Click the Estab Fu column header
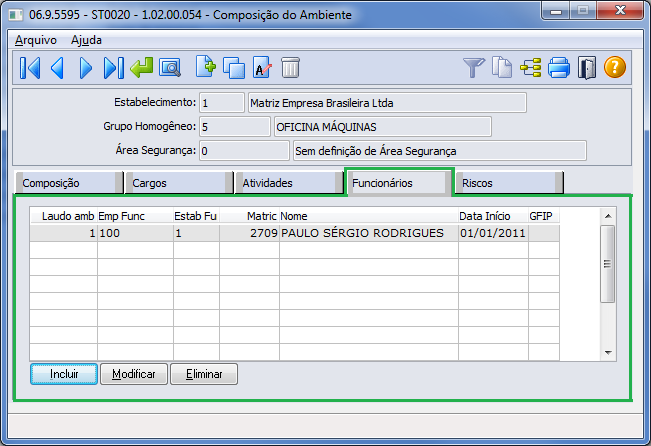The width and height of the screenshot is (651, 446). 196,216
